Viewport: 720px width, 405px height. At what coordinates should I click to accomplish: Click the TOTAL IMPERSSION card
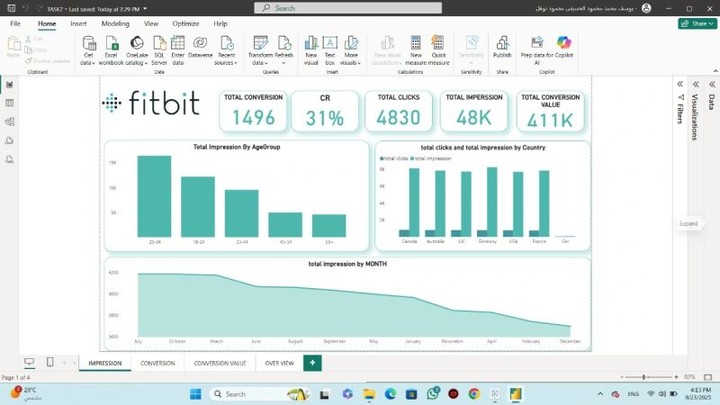pos(474,111)
